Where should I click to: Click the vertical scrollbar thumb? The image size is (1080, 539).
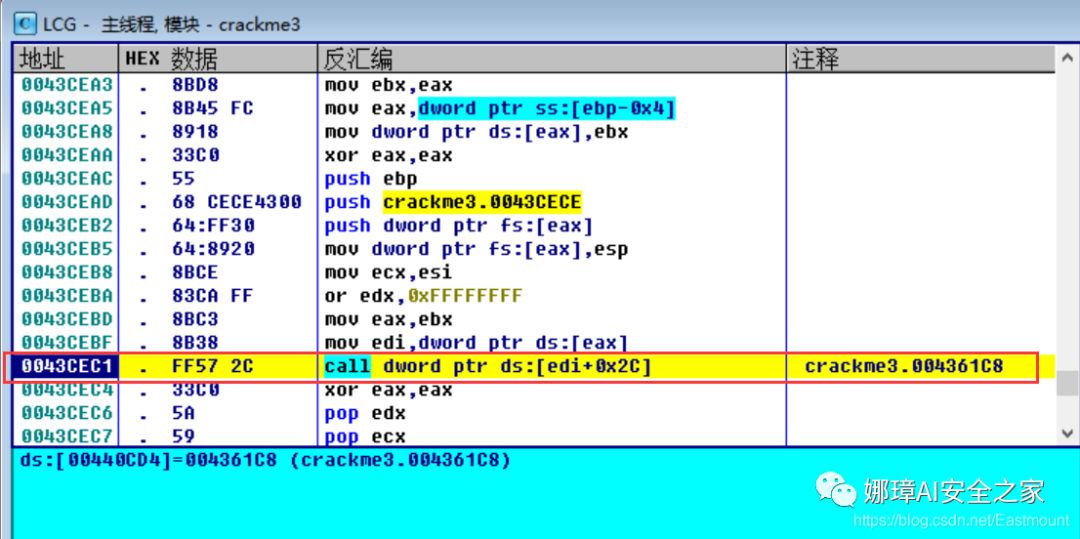tap(1066, 383)
